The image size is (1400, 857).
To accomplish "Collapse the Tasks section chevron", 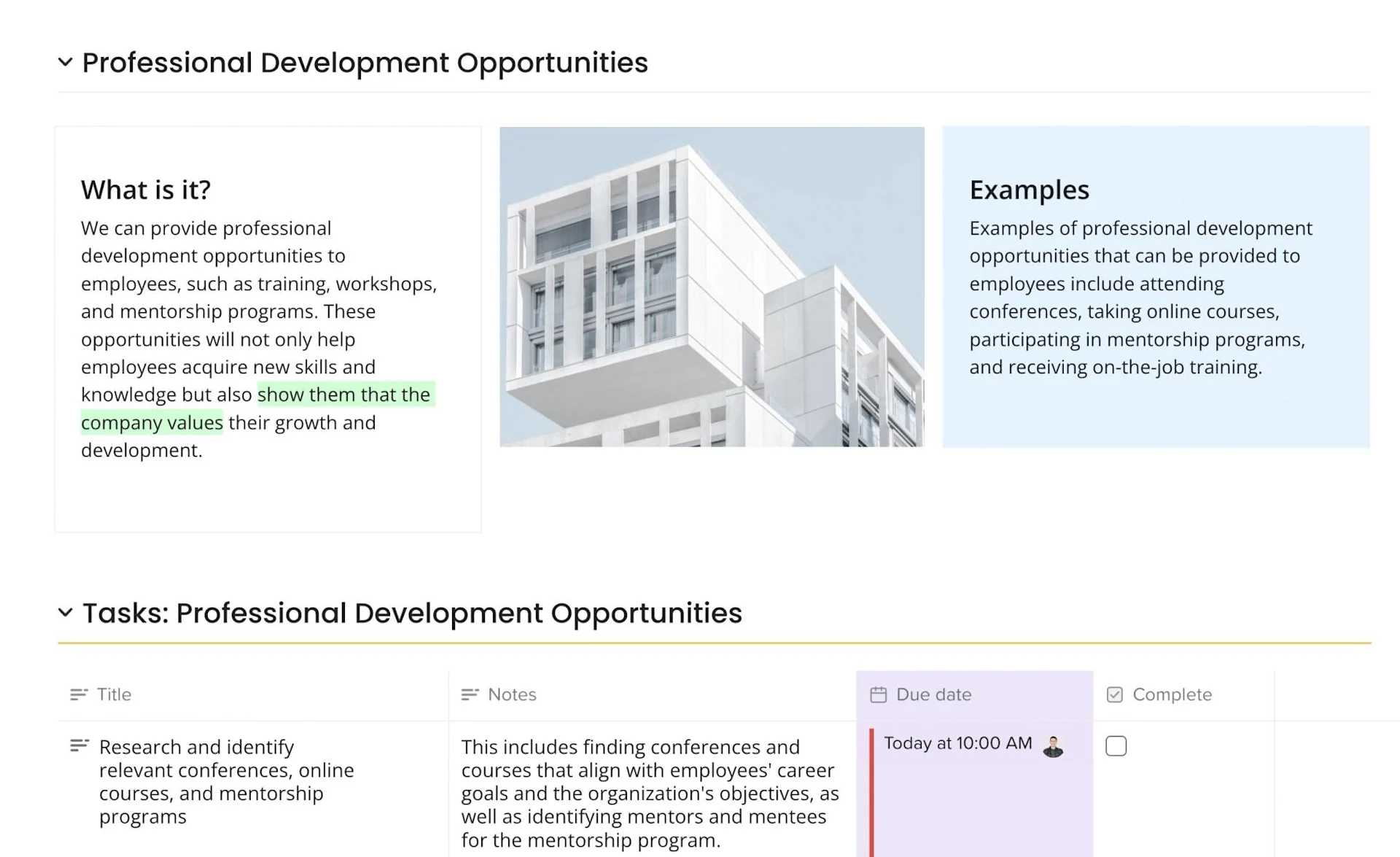I will tap(65, 613).
